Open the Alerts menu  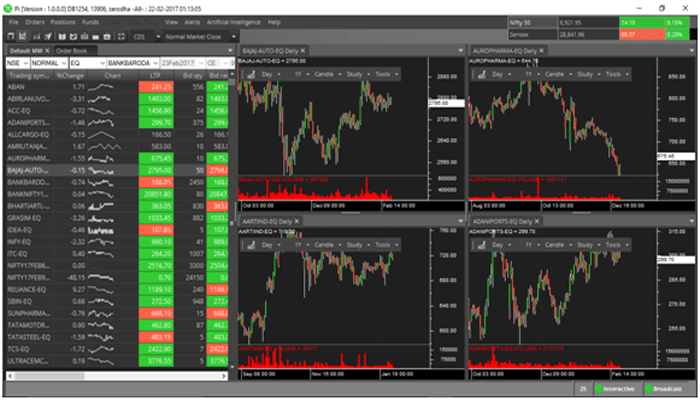[192, 22]
